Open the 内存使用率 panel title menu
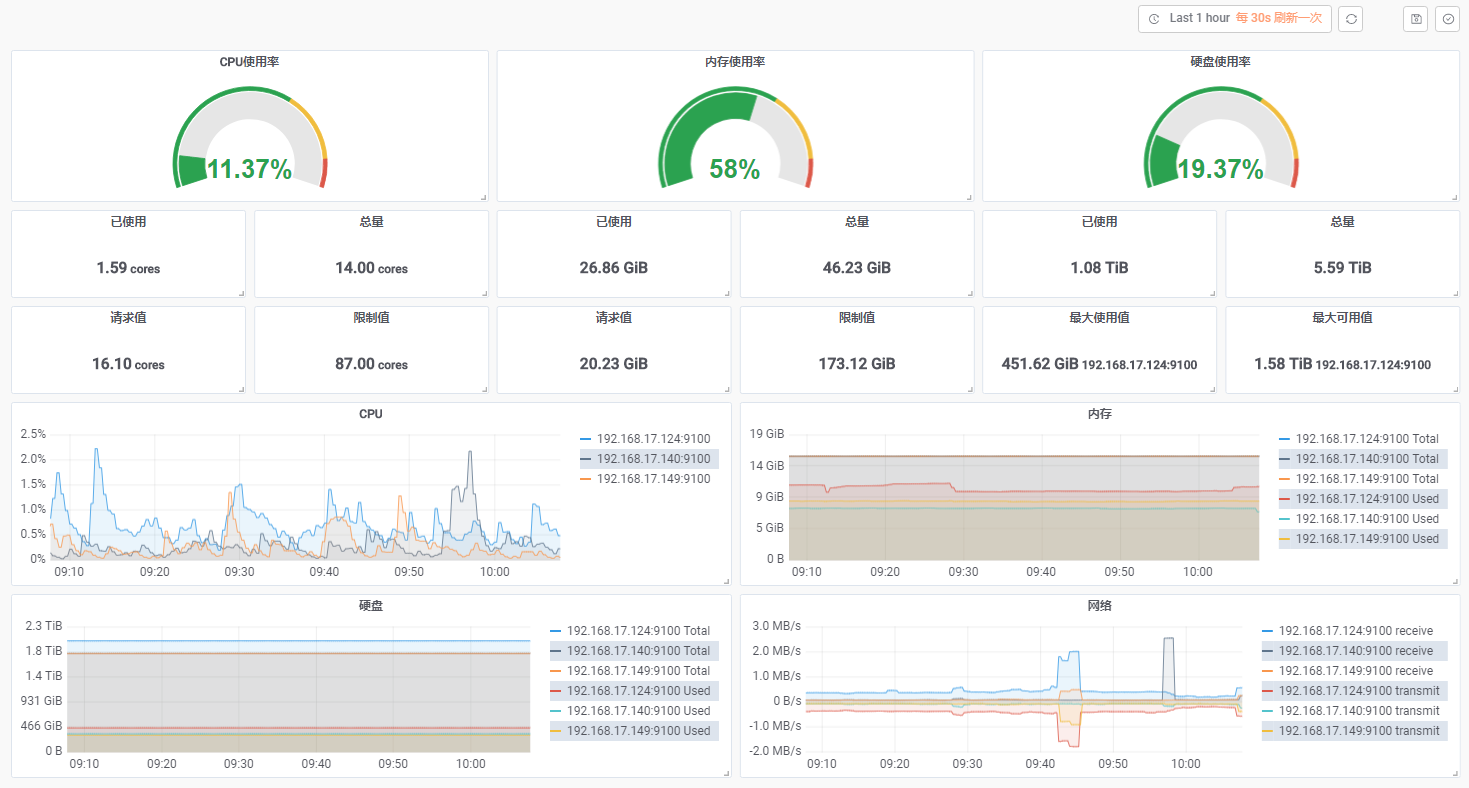The height and width of the screenshot is (788, 1469). coord(735,62)
